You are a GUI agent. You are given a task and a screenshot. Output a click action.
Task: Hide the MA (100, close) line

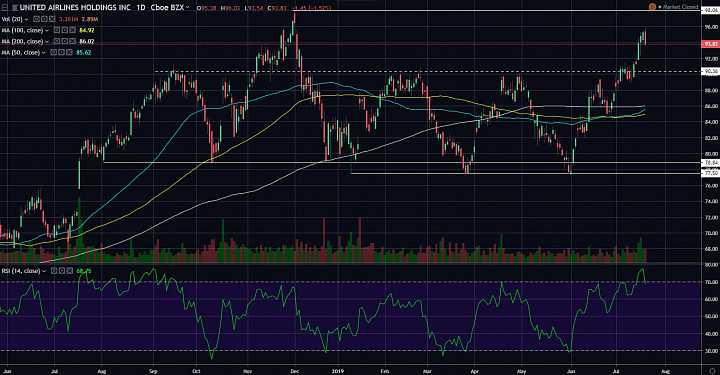tap(57, 30)
